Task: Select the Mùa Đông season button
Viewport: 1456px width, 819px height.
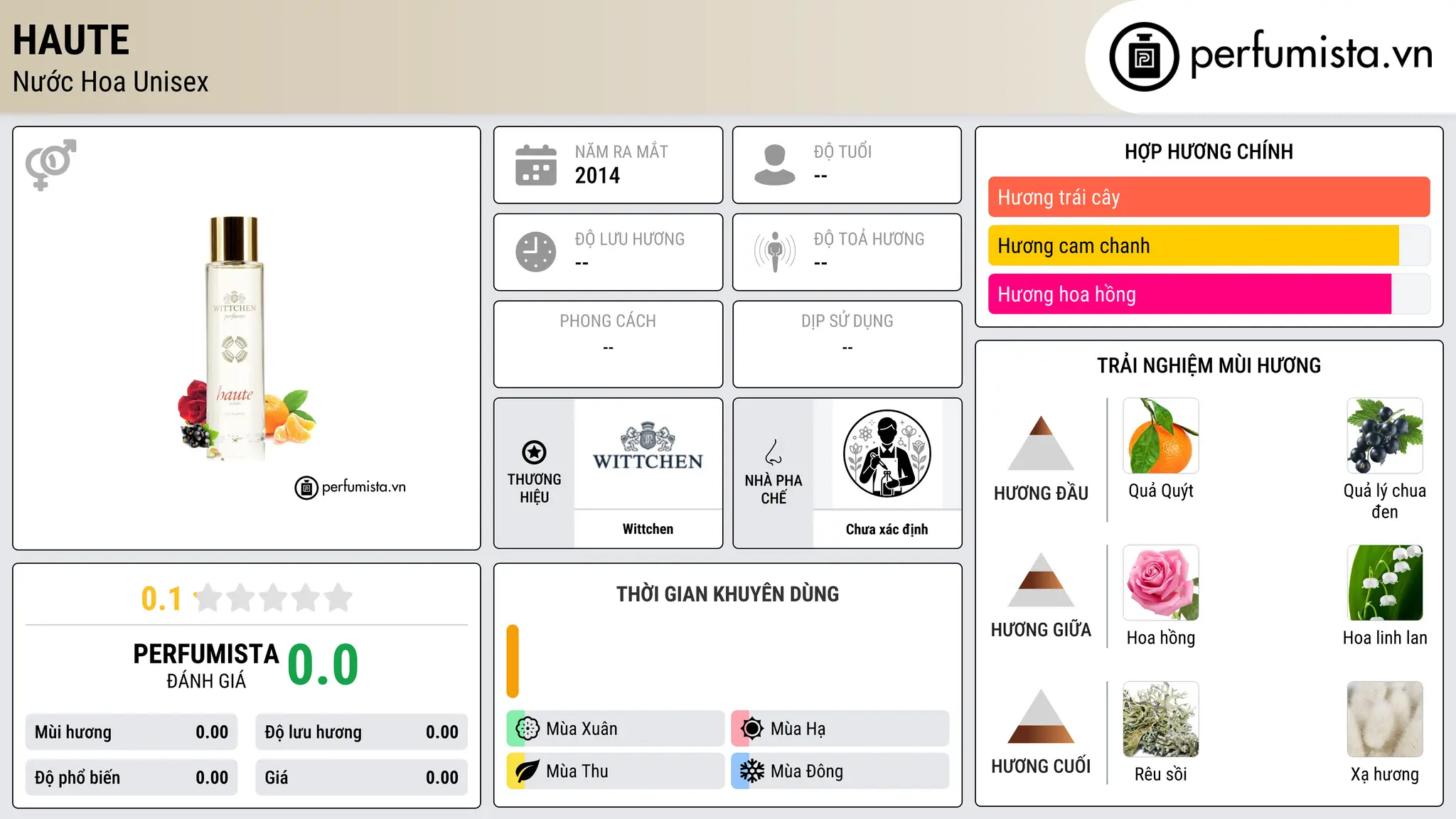Action: tap(840, 771)
